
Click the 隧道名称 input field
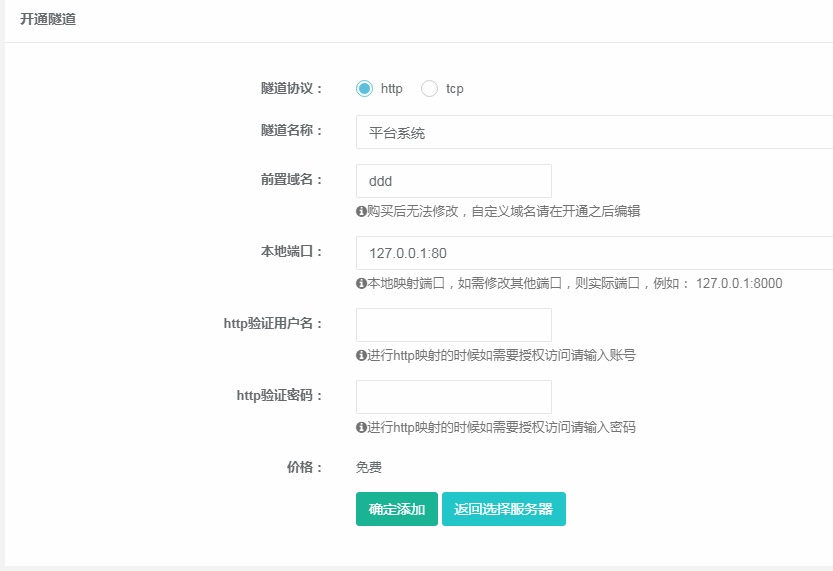[x=594, y=132]
